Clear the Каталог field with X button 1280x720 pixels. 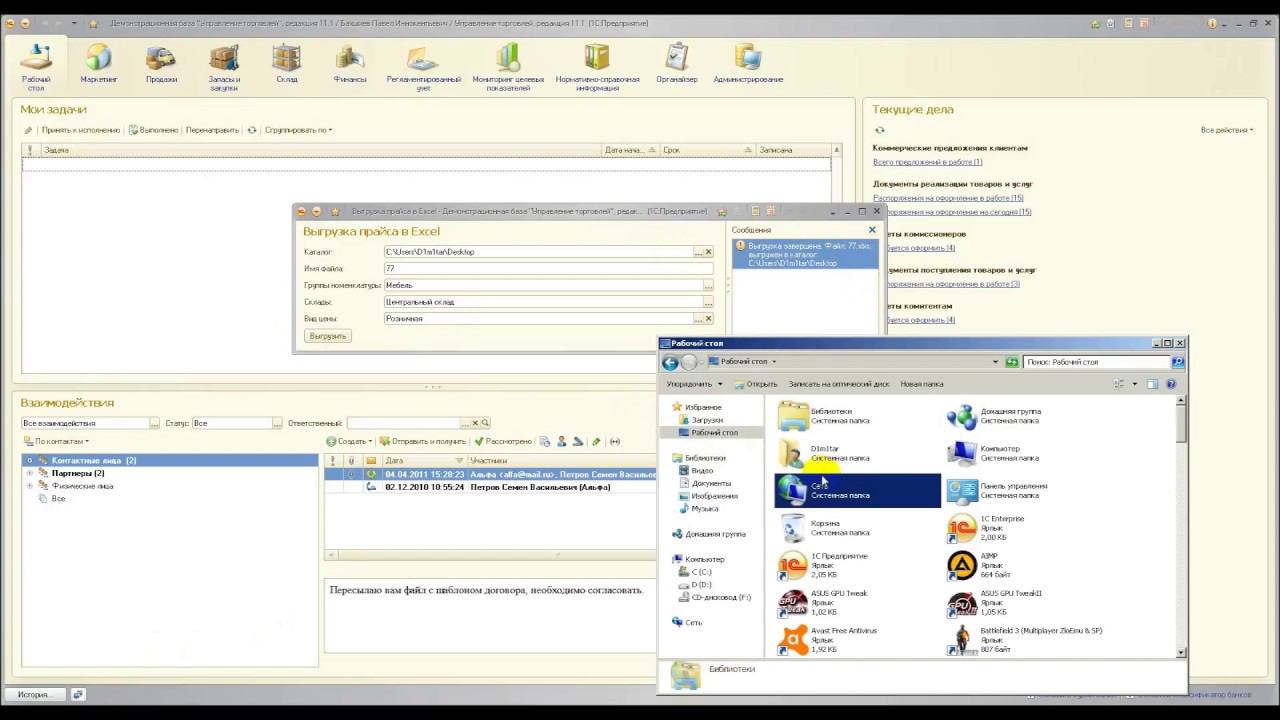[708, 252]
